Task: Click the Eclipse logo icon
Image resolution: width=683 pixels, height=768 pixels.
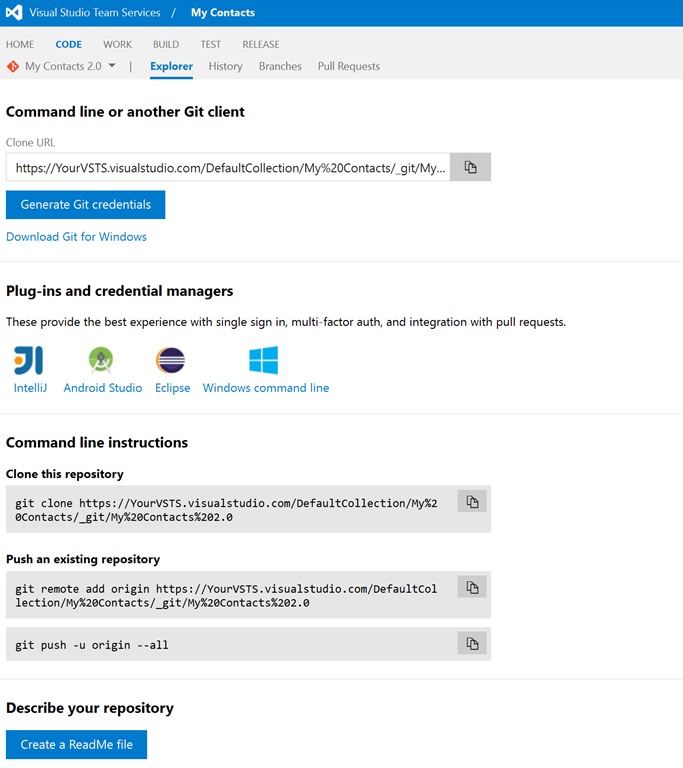Action: (x=171, y=360)
